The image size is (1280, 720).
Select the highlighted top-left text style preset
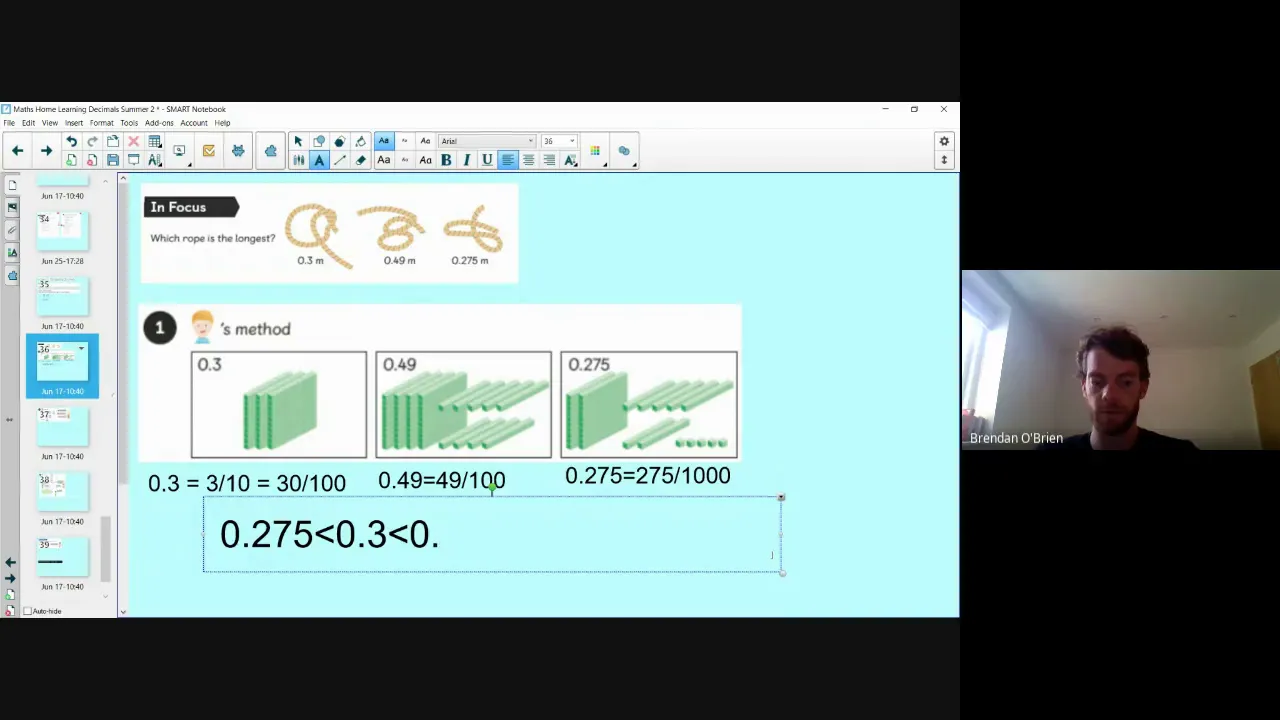click(384, 141)
